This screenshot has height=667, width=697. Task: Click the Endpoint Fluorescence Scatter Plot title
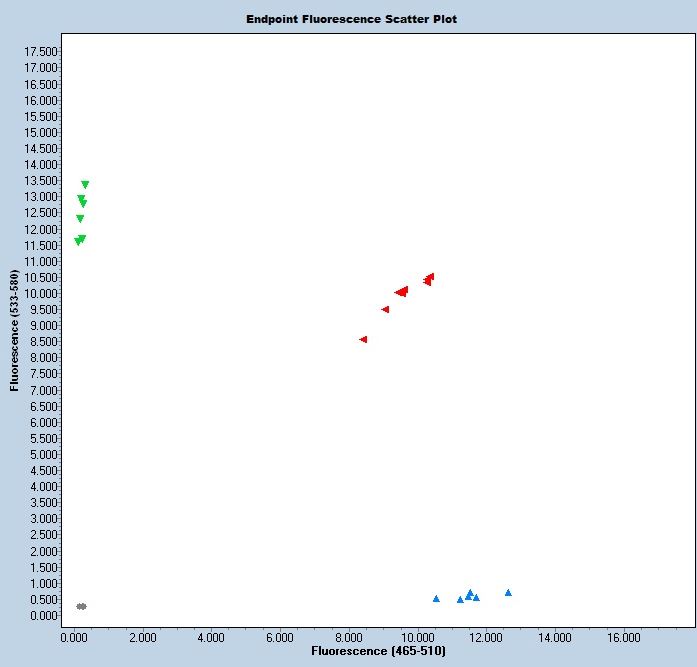coord(351,19)
